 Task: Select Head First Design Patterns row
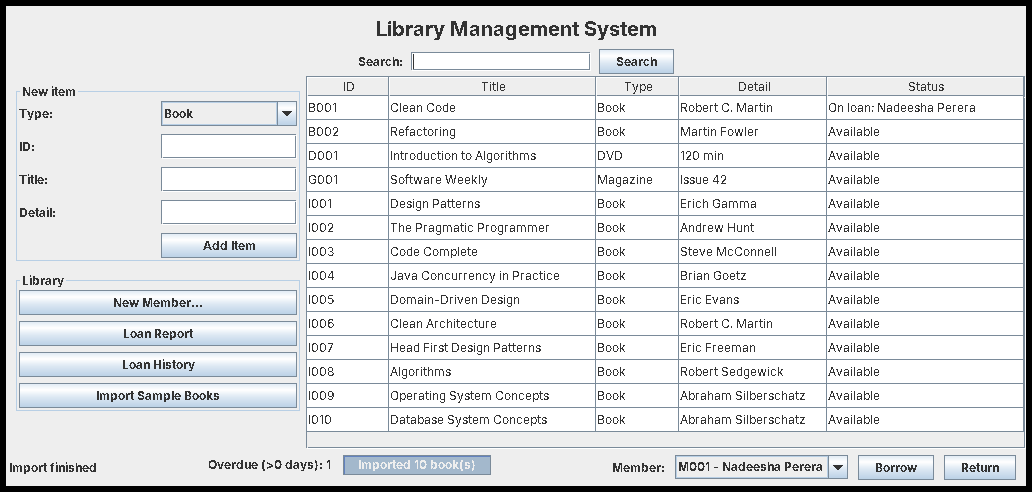pos(665,347)
